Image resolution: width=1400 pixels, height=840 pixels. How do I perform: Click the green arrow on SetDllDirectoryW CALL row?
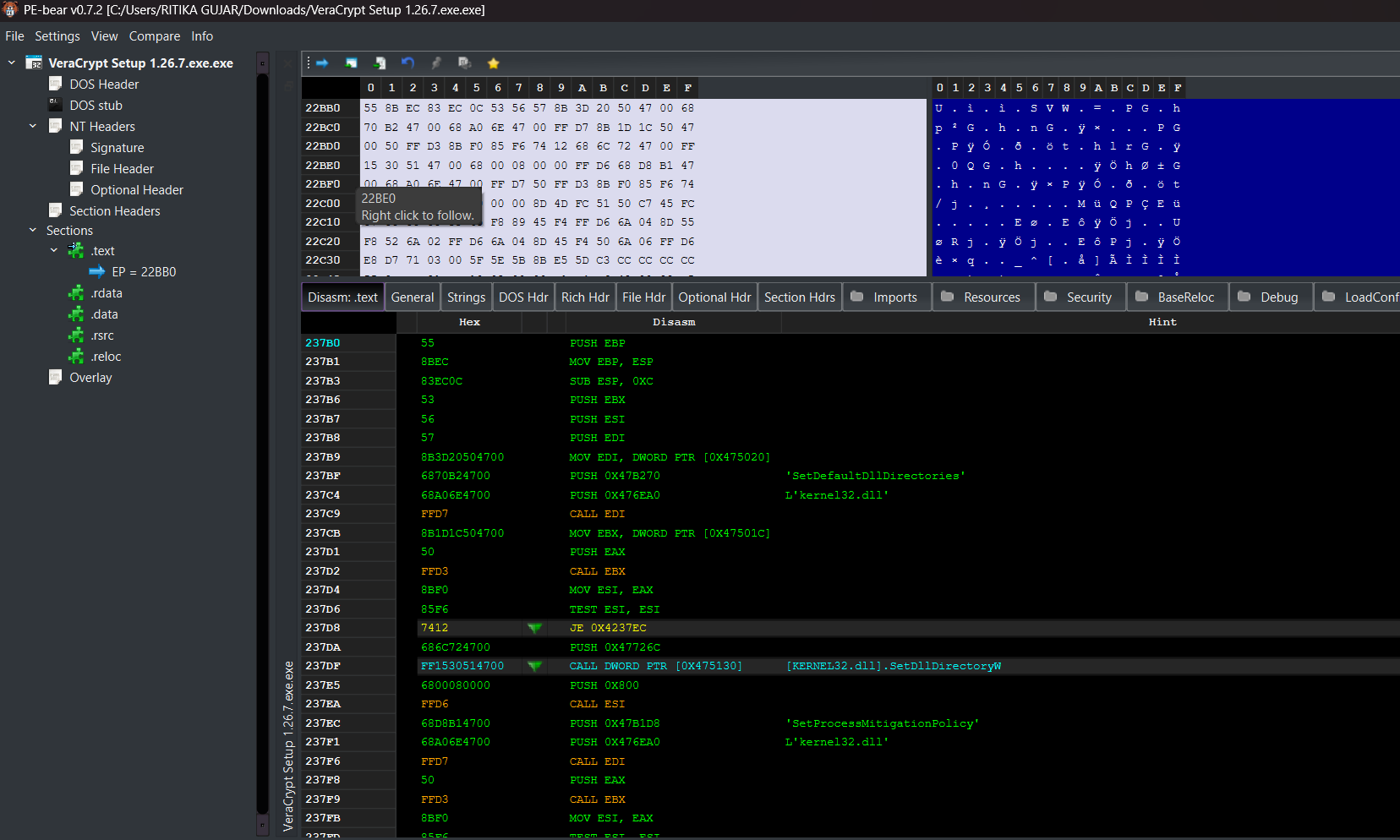[x=534, y=666]
